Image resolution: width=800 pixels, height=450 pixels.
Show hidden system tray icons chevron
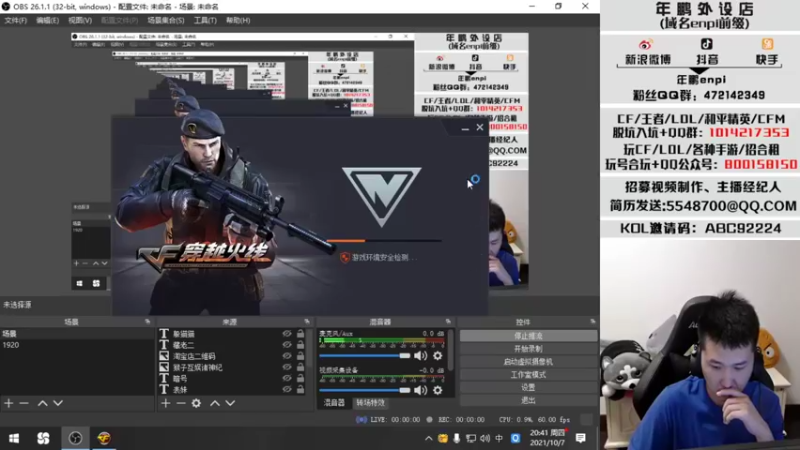(429, 438)
